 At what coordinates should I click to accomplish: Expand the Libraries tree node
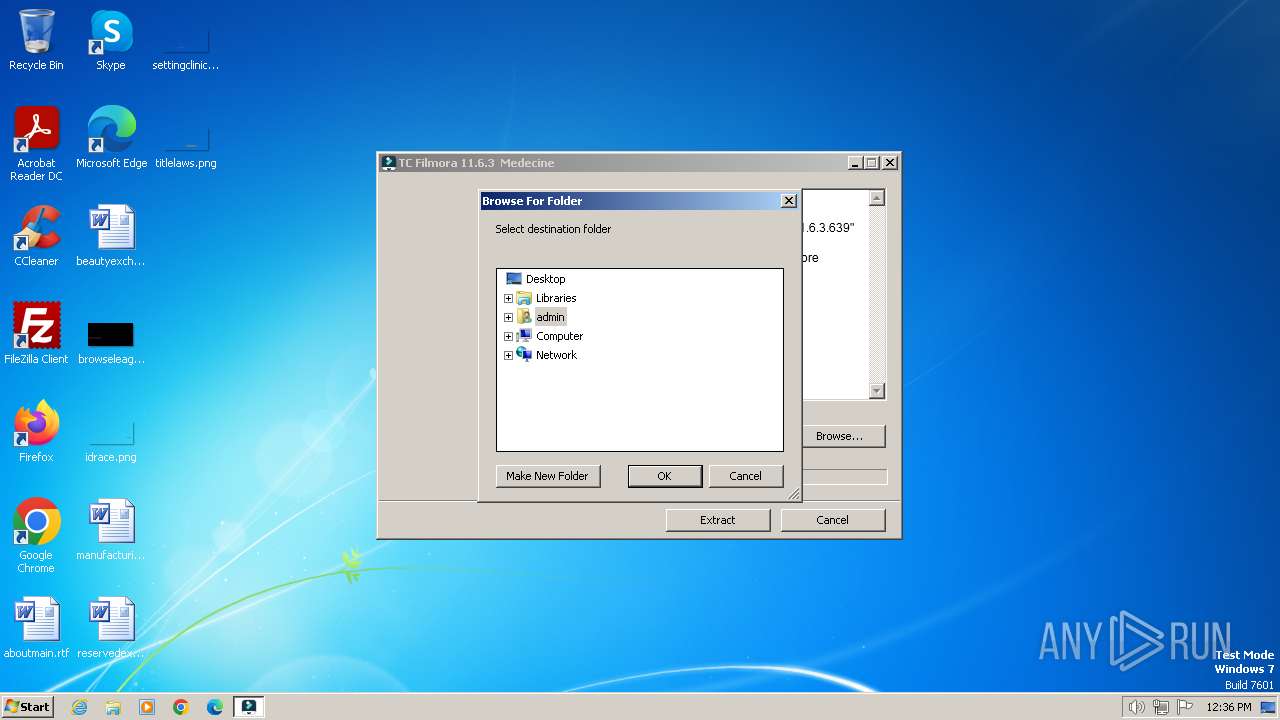tap(508, 298)
